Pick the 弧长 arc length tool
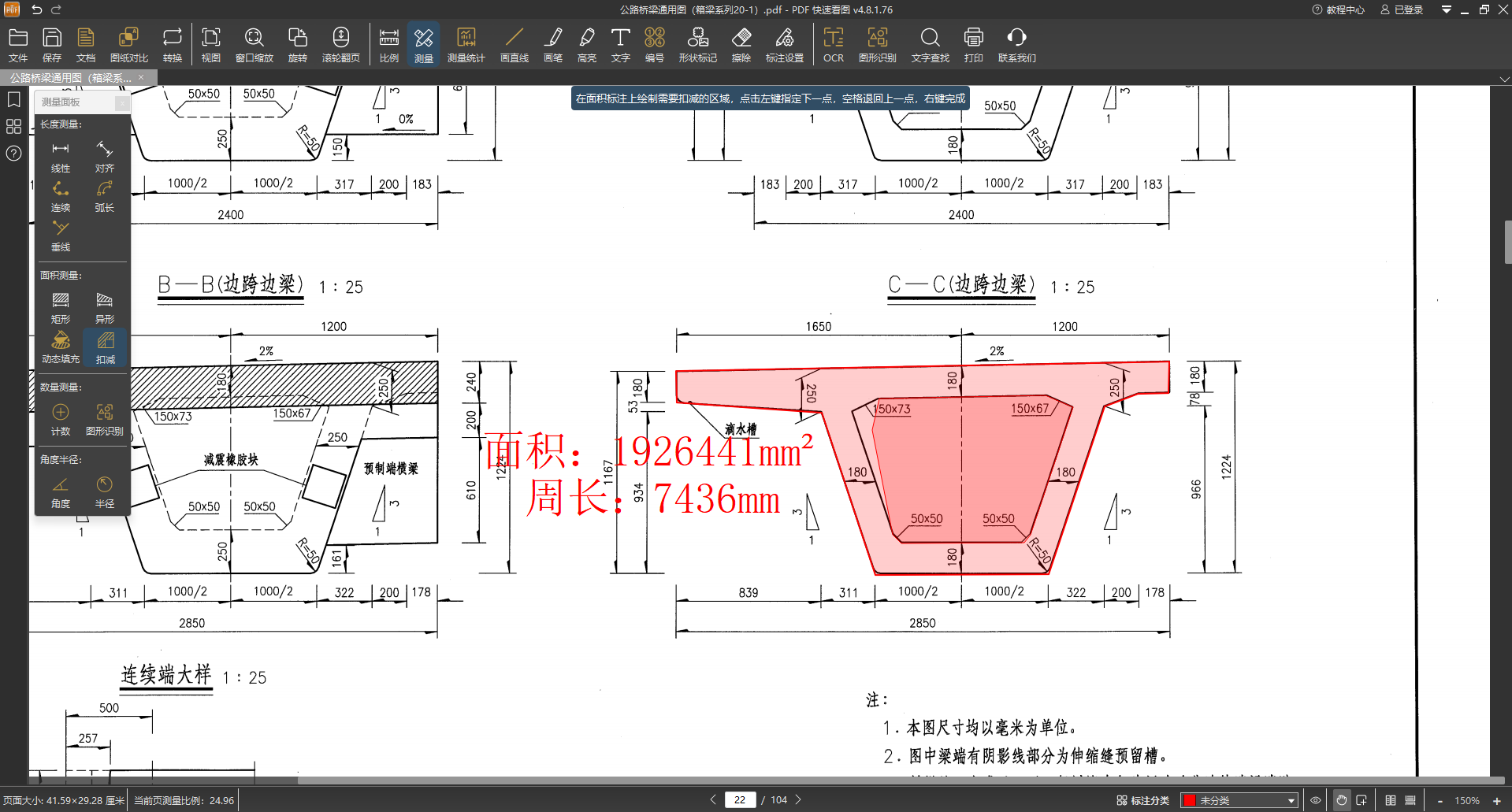 coord(104,195)
